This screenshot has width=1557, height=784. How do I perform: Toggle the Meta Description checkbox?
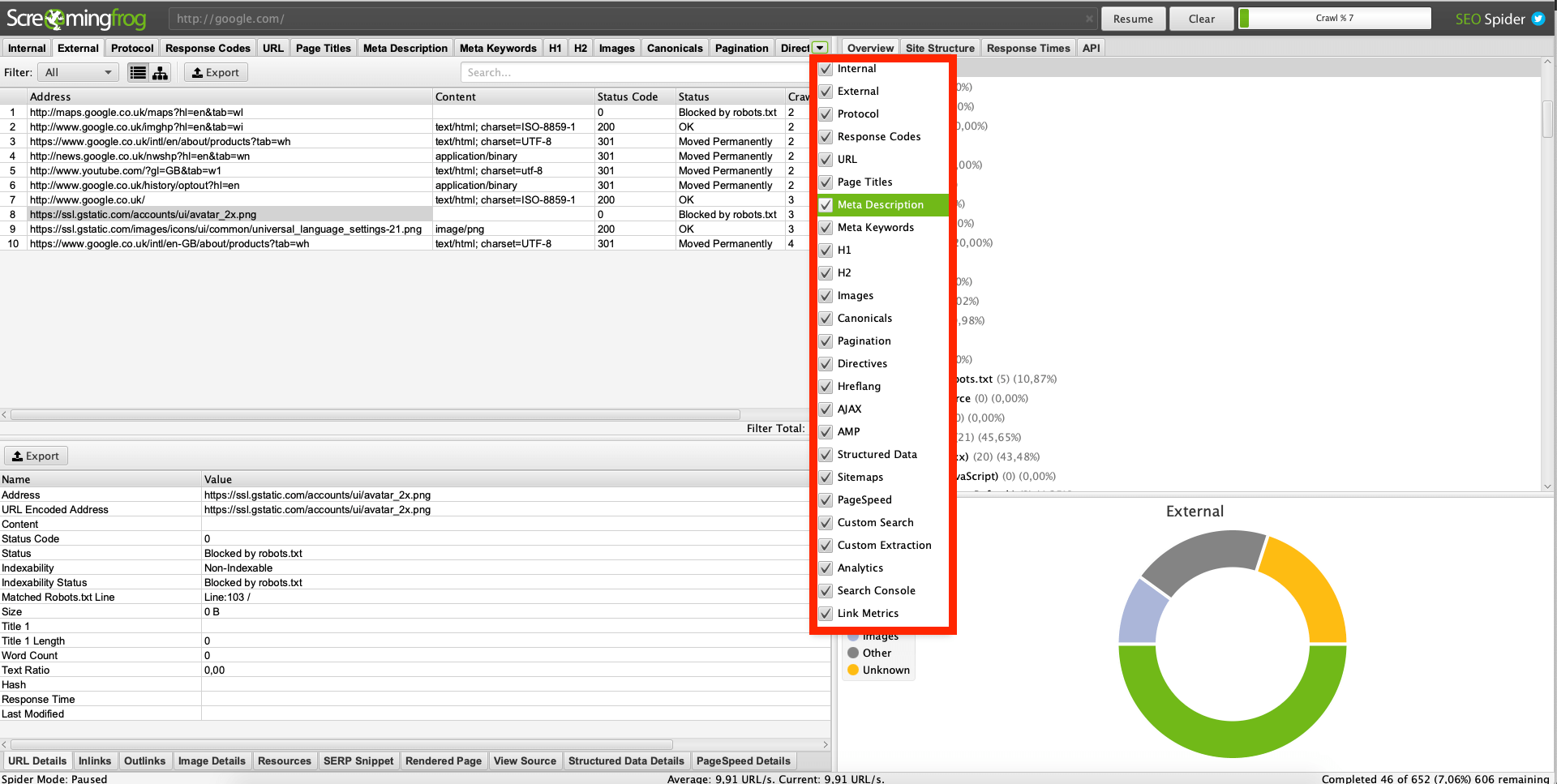[x=826, y=205]
